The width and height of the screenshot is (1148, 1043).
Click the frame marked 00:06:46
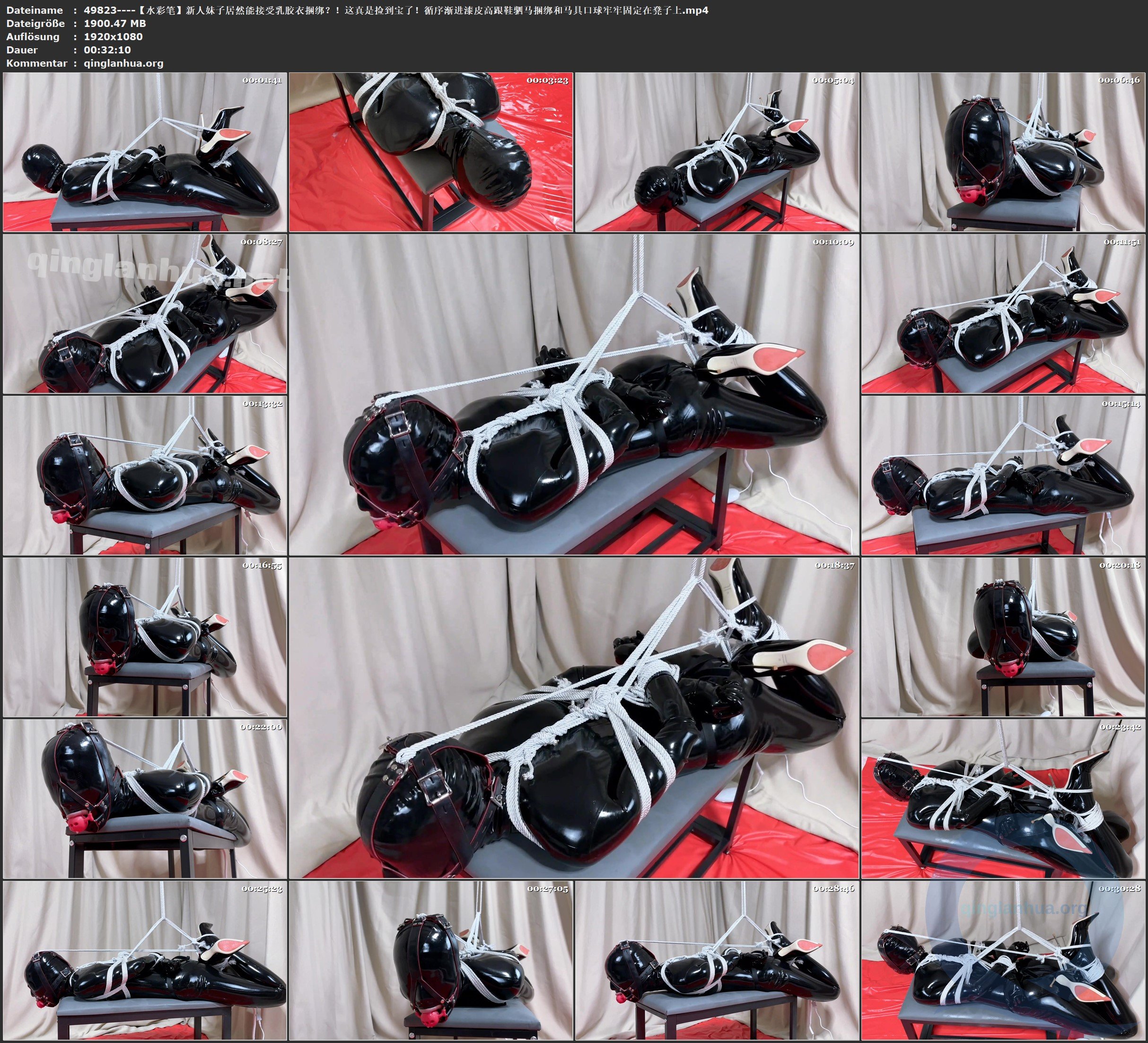pos(1003,152)
